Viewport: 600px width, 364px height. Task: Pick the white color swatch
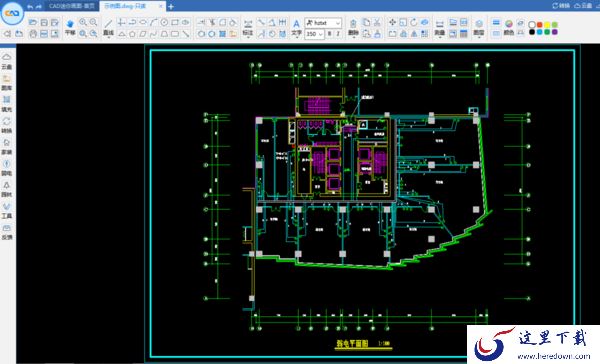(x=532, y=24)
